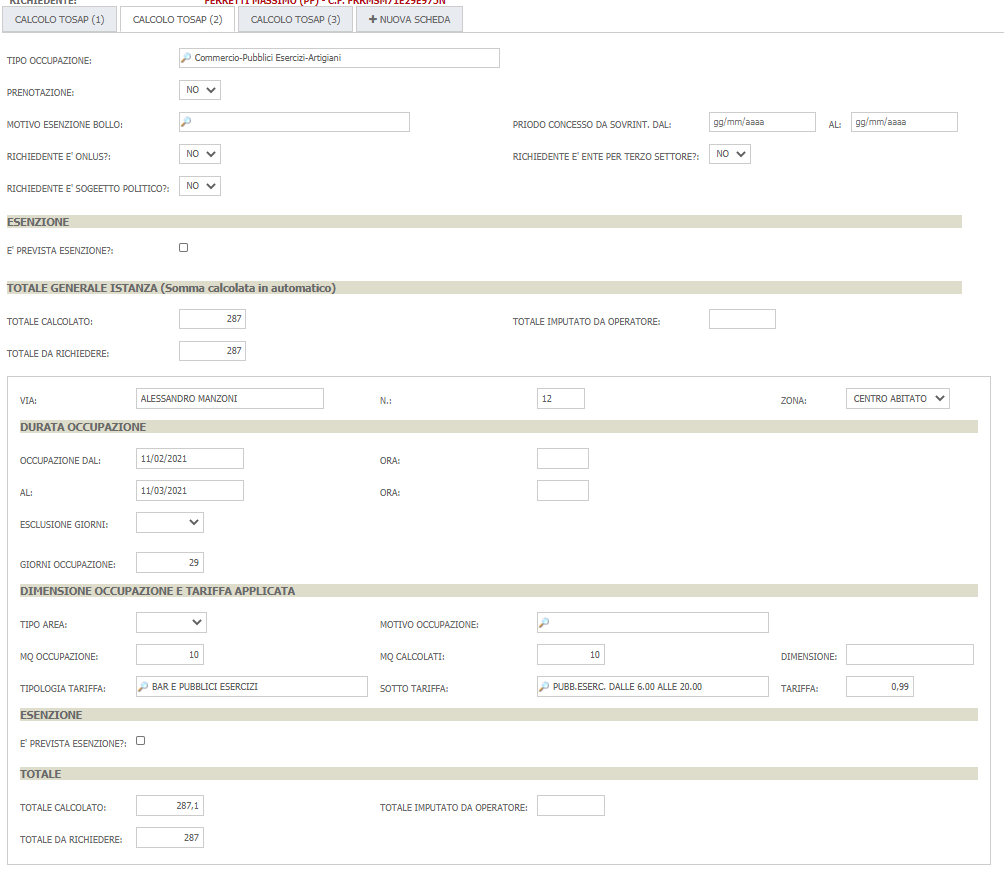
Task: Open the Tipo Area dropdown
Action: tap(171, 622)
